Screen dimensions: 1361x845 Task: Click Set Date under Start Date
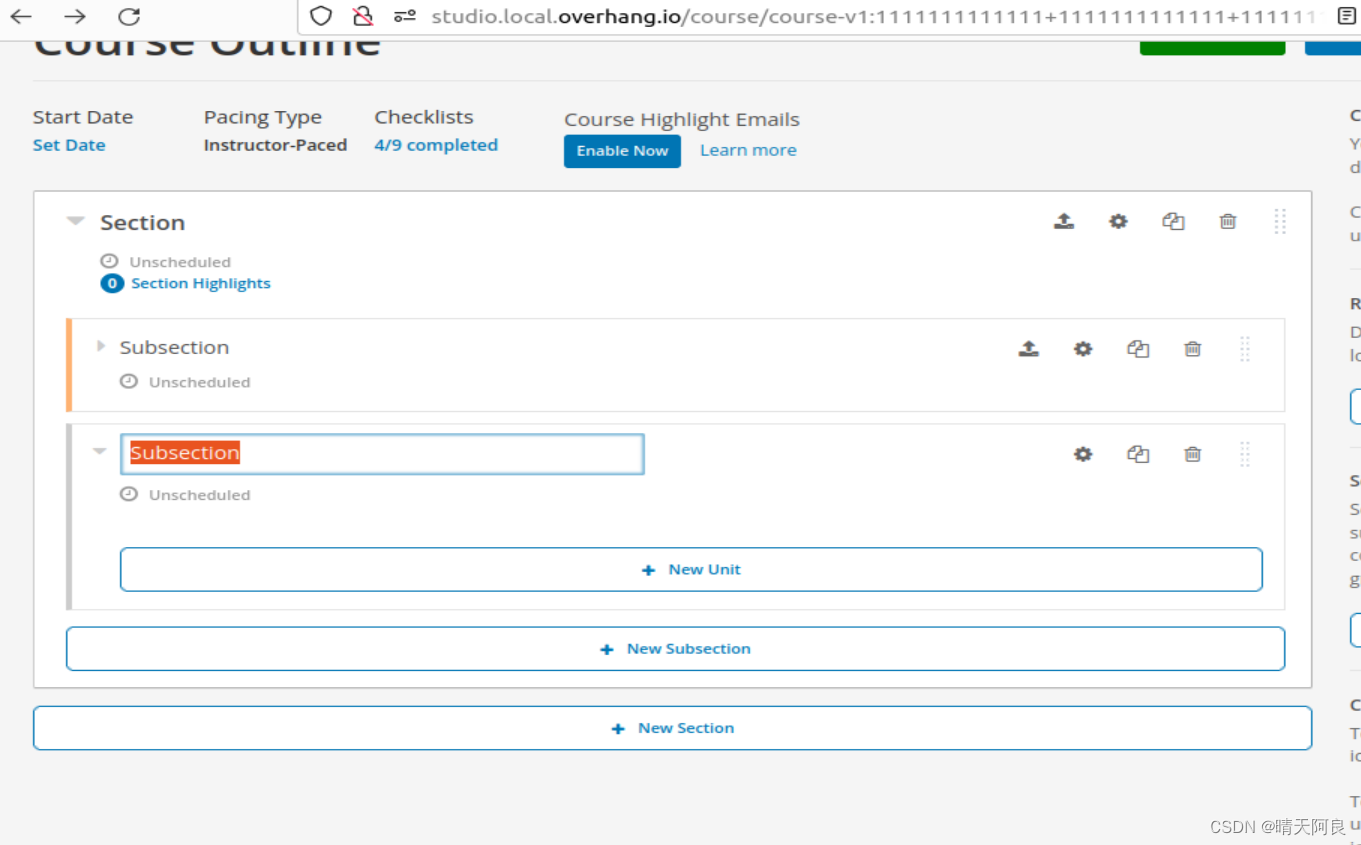[69, 144]
